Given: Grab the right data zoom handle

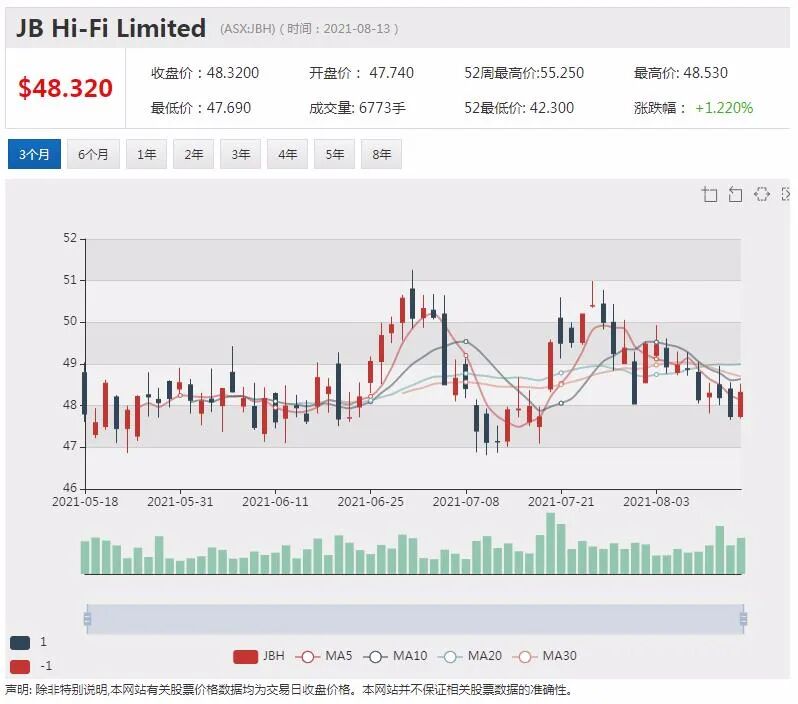Looking at the screenshot, I should (743, 619).
